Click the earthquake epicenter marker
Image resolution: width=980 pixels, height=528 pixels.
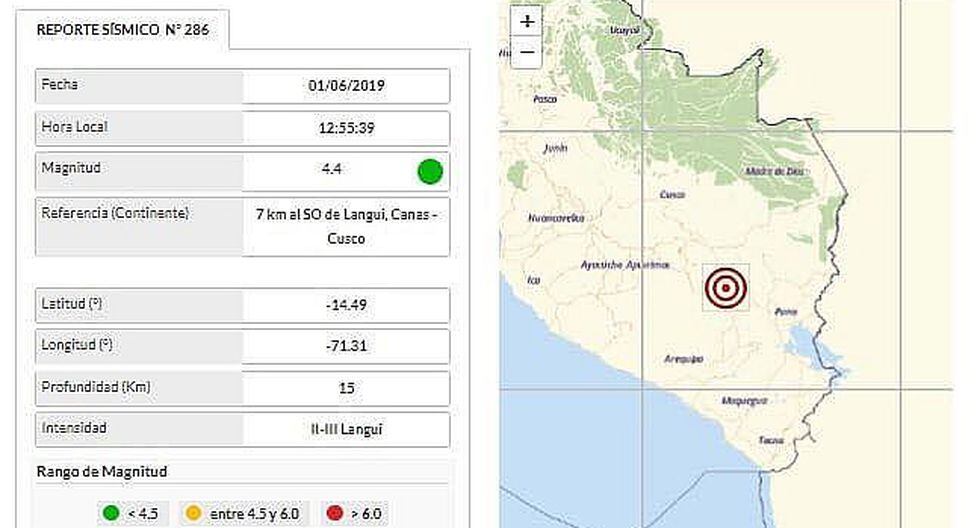pos(725,288)
